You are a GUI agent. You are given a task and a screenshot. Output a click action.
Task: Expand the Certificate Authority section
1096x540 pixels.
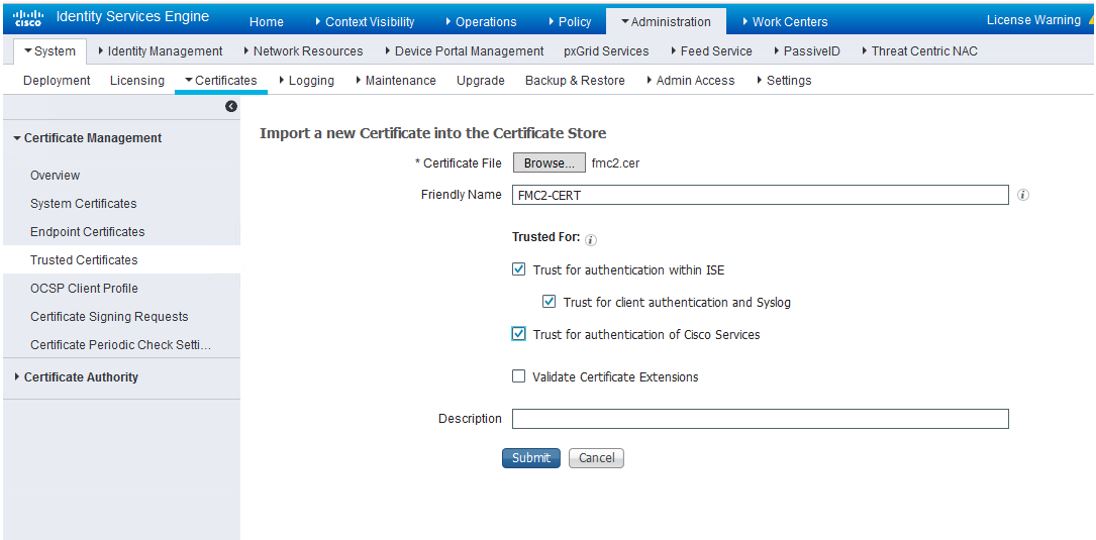77,377
